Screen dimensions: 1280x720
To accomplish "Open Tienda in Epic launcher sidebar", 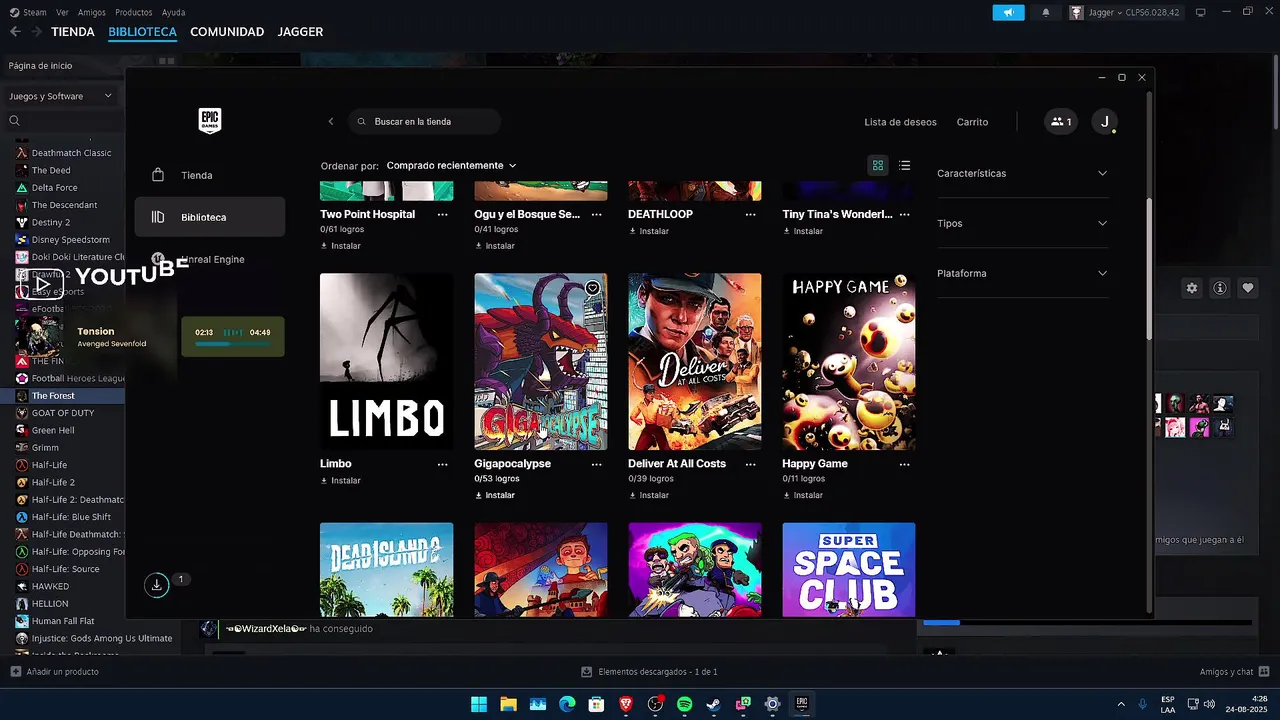I will (210, 175).
